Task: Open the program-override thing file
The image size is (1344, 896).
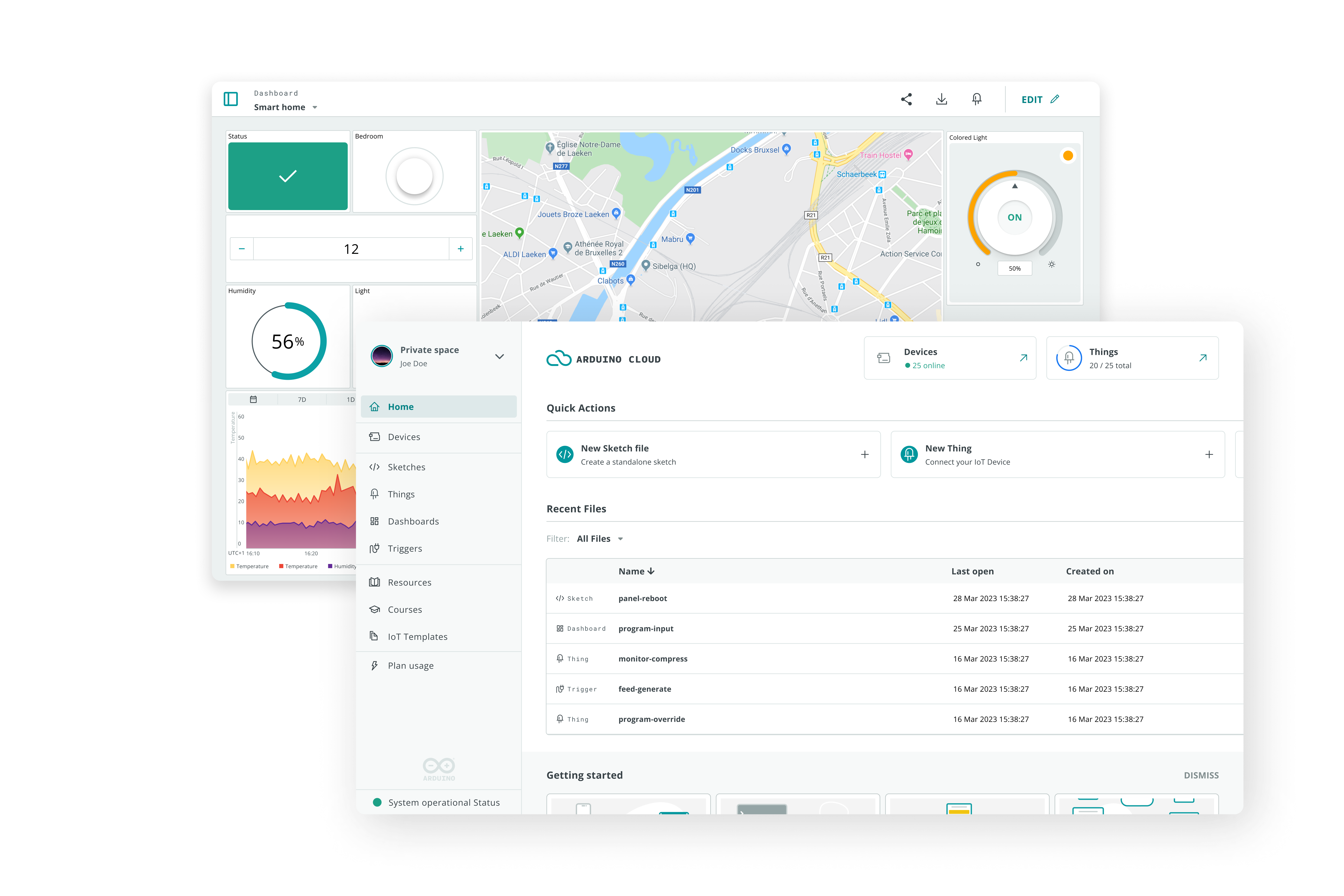Action: pyautogui.click(x=651, y=720)
